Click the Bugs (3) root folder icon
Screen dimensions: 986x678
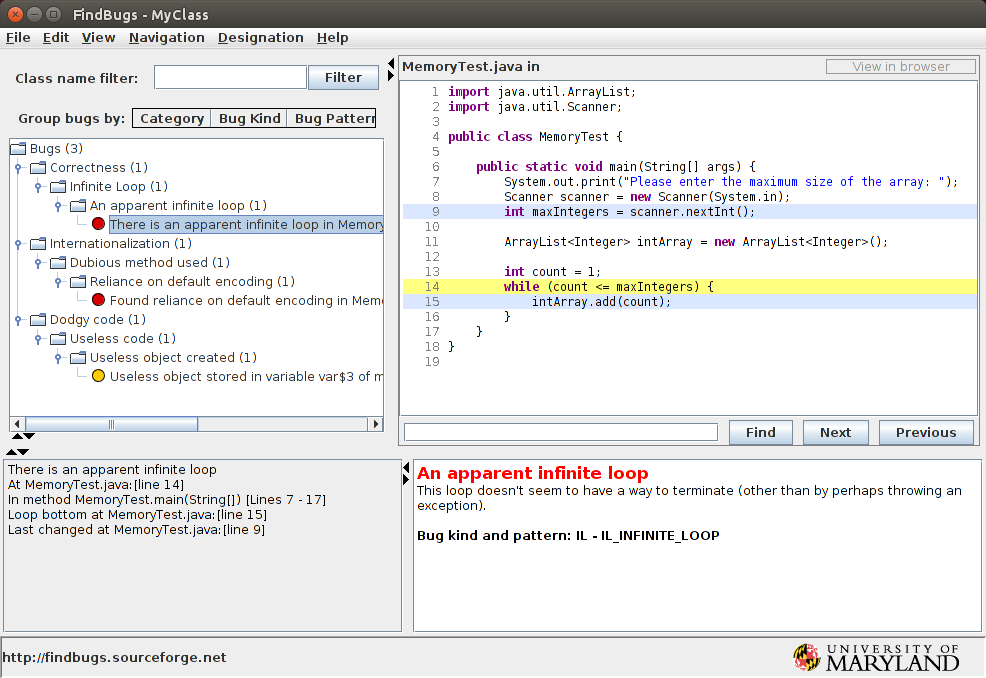click(18, 149)
